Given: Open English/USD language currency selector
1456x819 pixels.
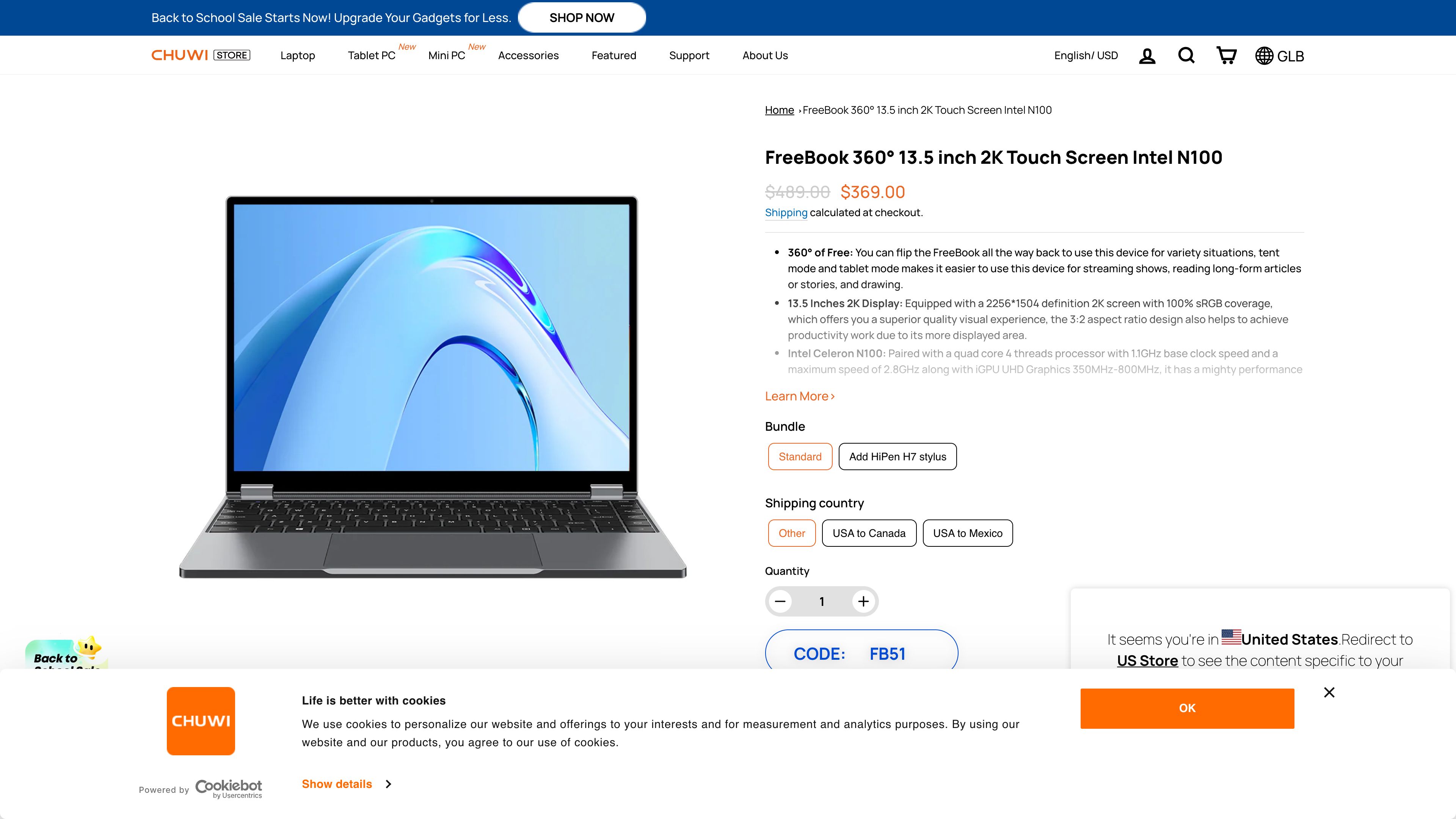Looking at the screenshot, I should coord(1086,55).
